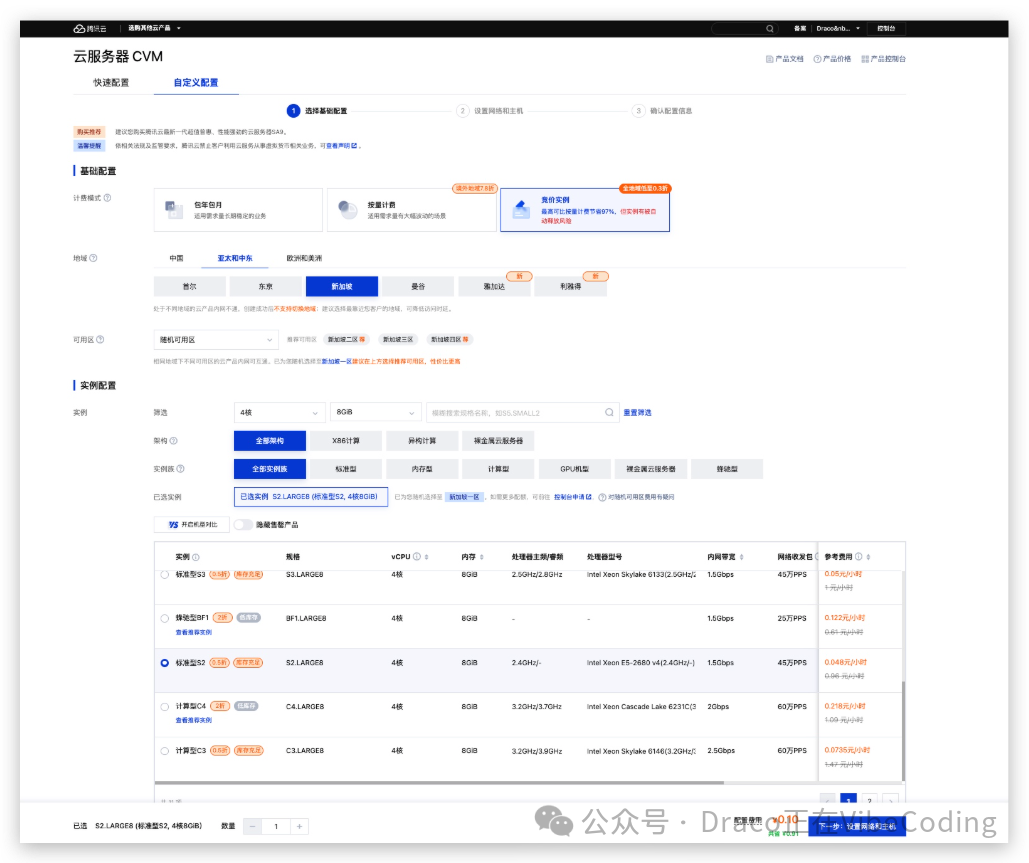Open the 产品文档 documentation icon link
The image size is (1029, 863).
coord(769,59)
